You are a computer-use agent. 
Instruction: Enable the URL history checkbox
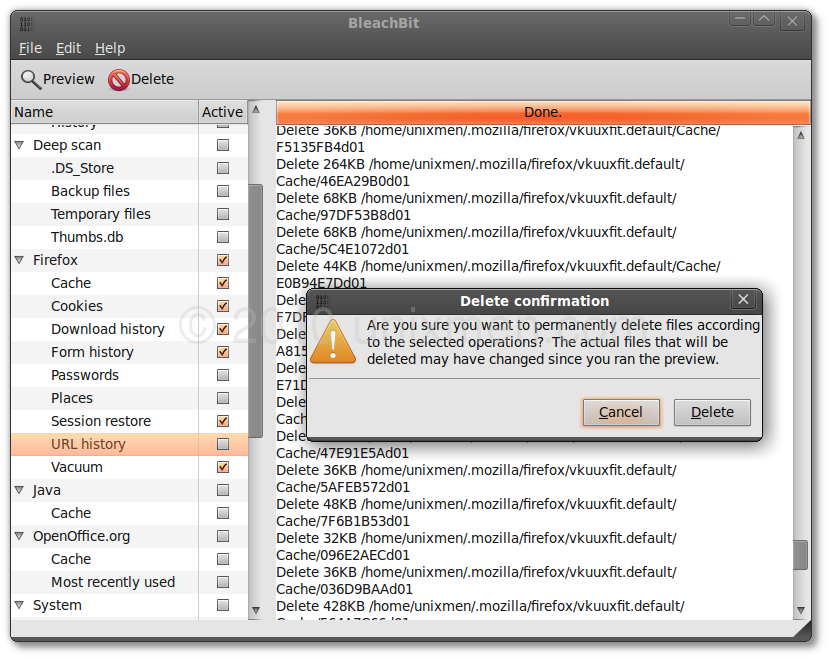223,444
